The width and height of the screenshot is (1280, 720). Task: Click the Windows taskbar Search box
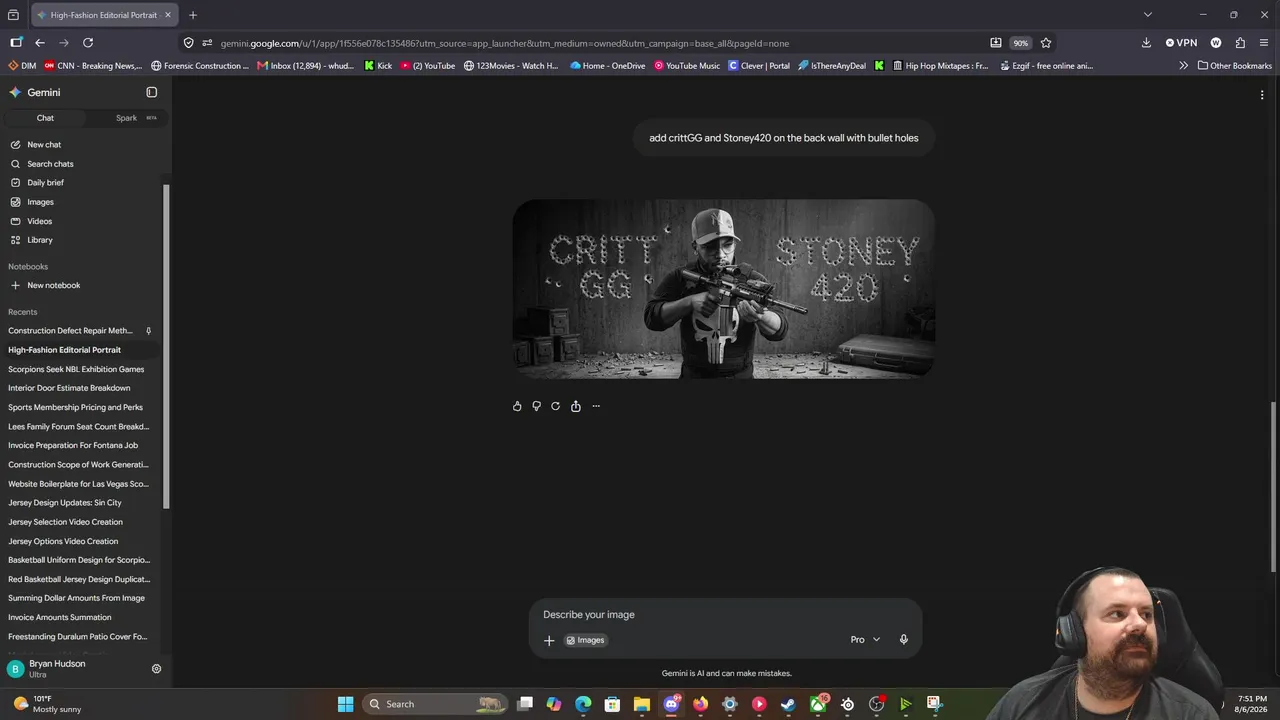(435, 704)
